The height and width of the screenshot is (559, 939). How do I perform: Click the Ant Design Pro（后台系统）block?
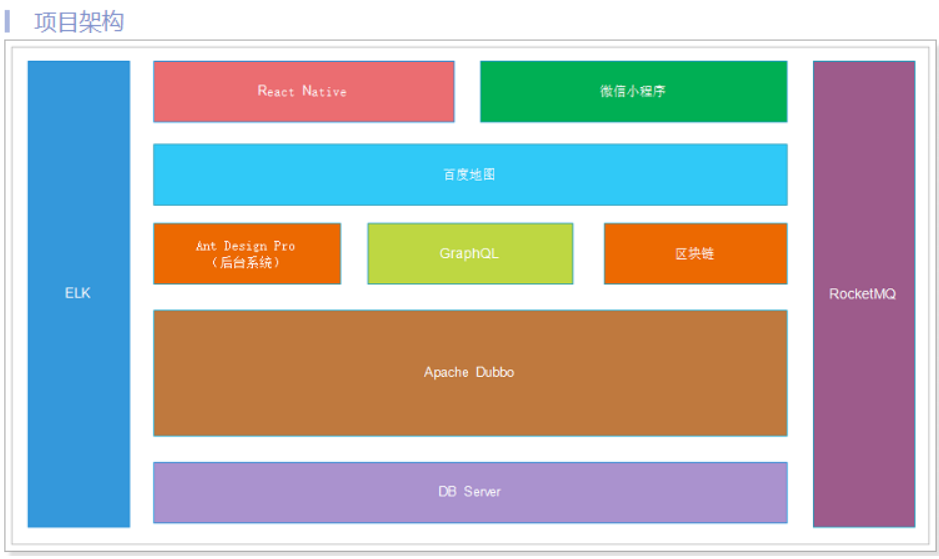pyautogui.click(x=247, y=253)
